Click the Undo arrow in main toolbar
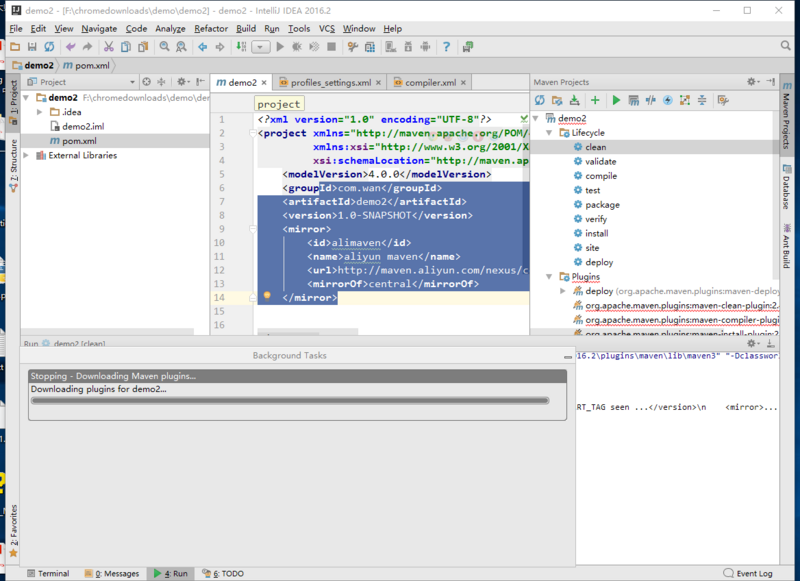 coord(70,47)
